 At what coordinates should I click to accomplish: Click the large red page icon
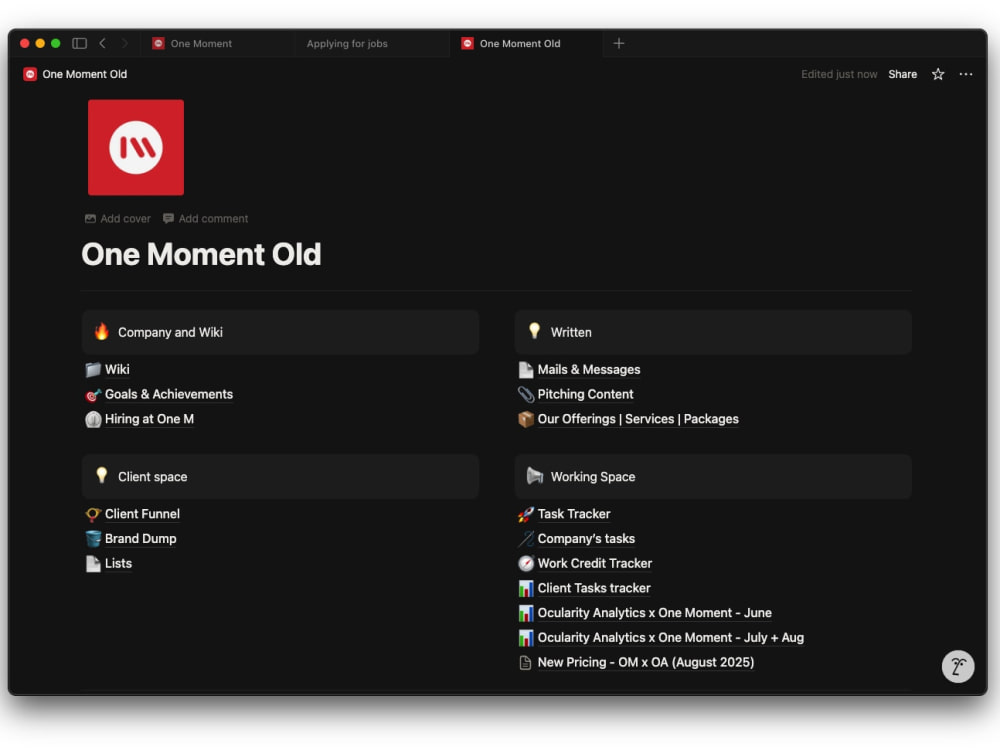click(x=136, y=147)
